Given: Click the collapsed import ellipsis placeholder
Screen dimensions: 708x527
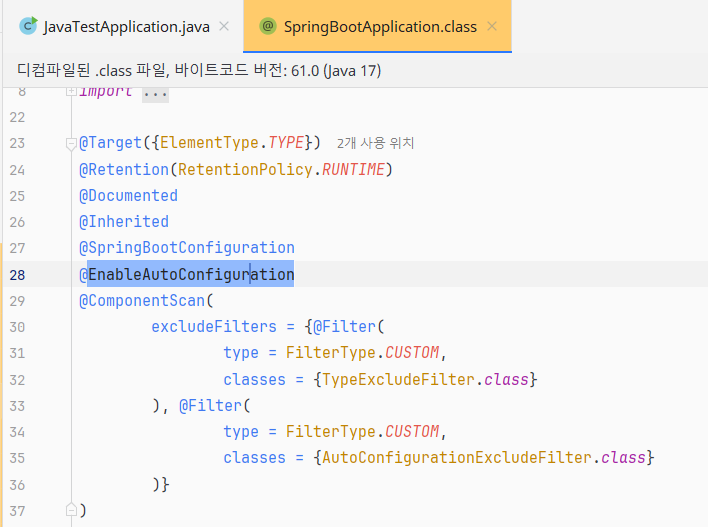Looking at the screenshot, I should [x=155, y=94].
